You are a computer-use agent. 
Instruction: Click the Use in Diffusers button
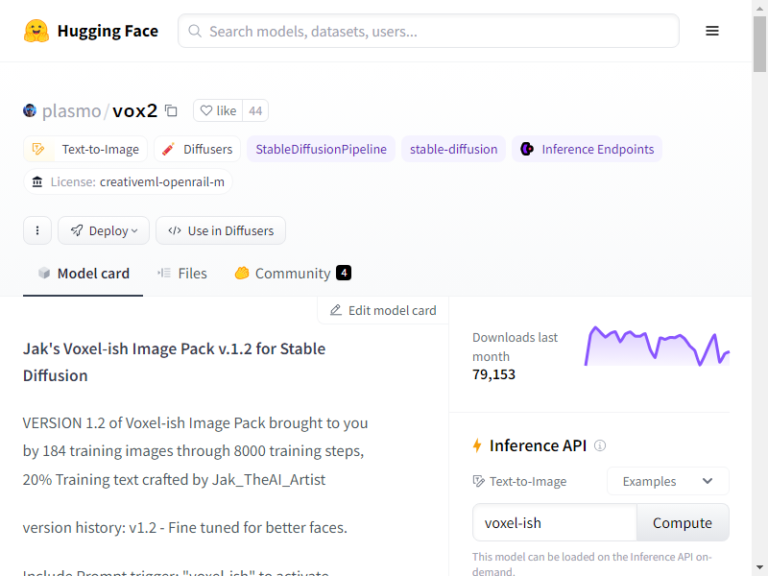[221, 230]
